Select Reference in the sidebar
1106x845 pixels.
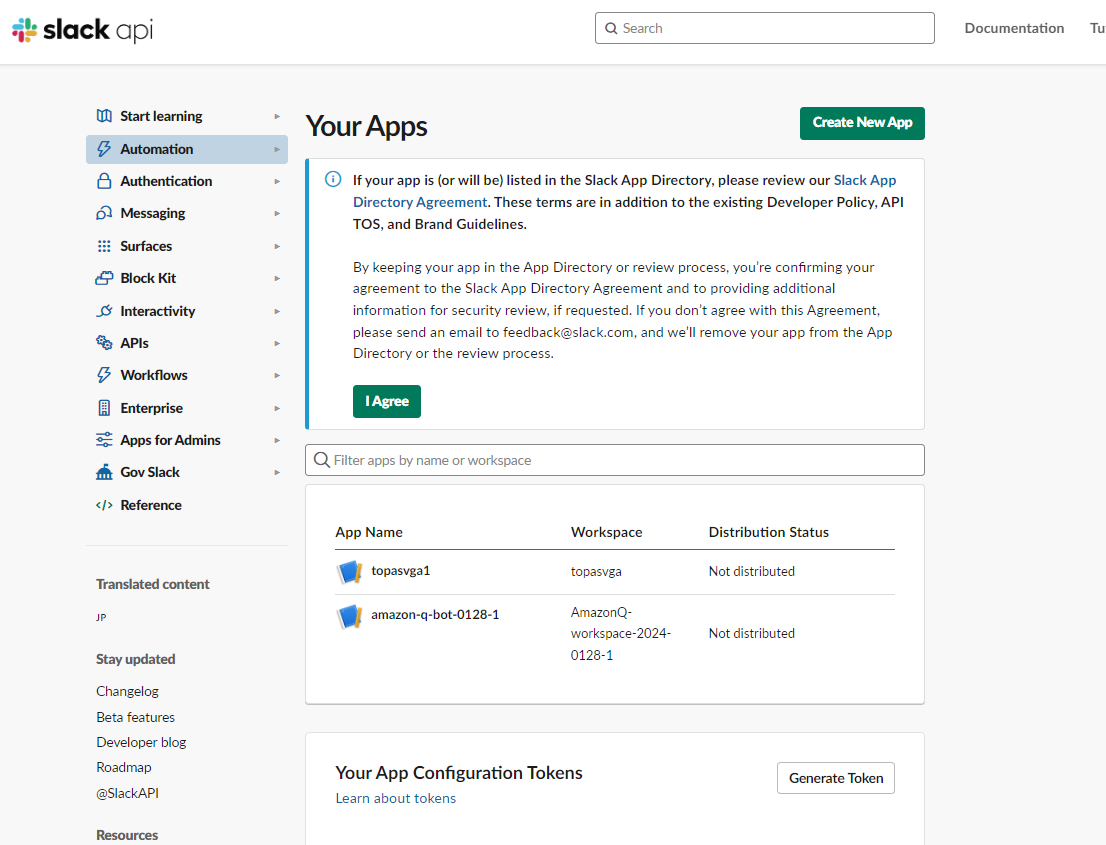(187, 505)
